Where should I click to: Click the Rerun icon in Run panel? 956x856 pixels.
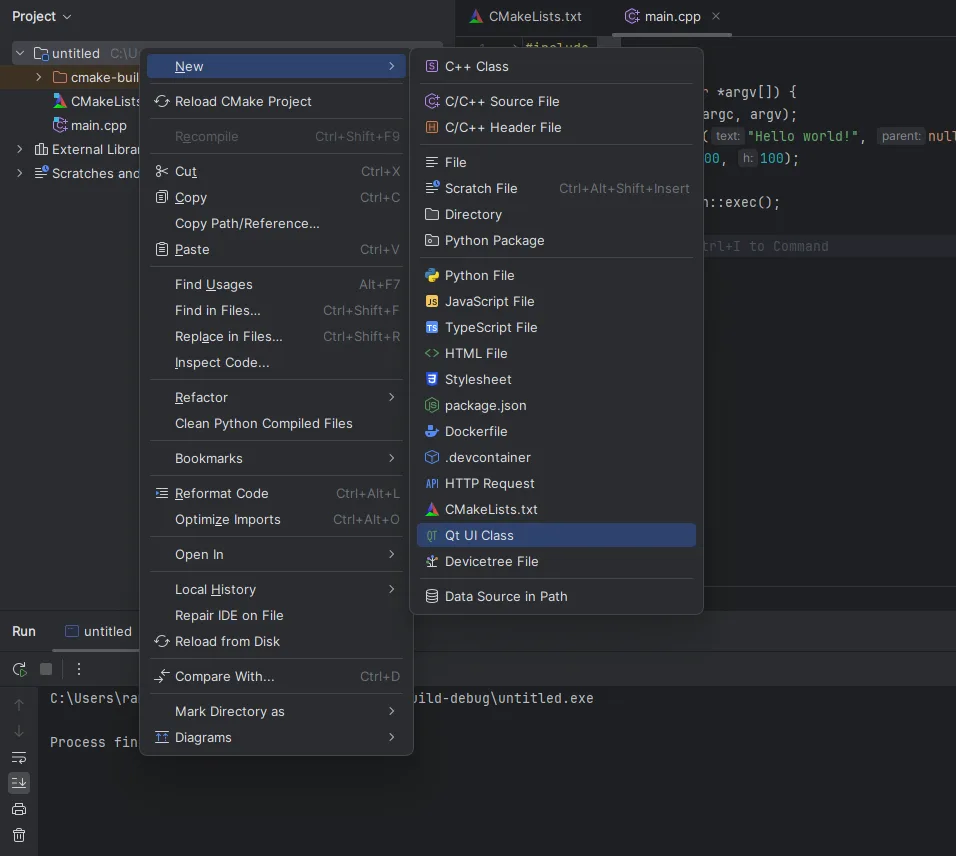click(20, 669)
